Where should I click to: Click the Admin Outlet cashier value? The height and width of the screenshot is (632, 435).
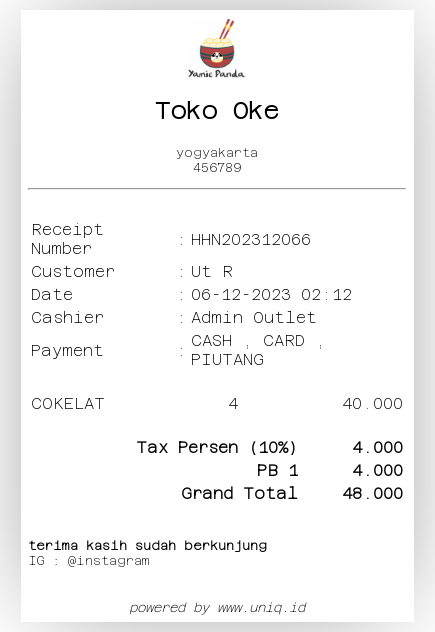[x=253, y=318]
